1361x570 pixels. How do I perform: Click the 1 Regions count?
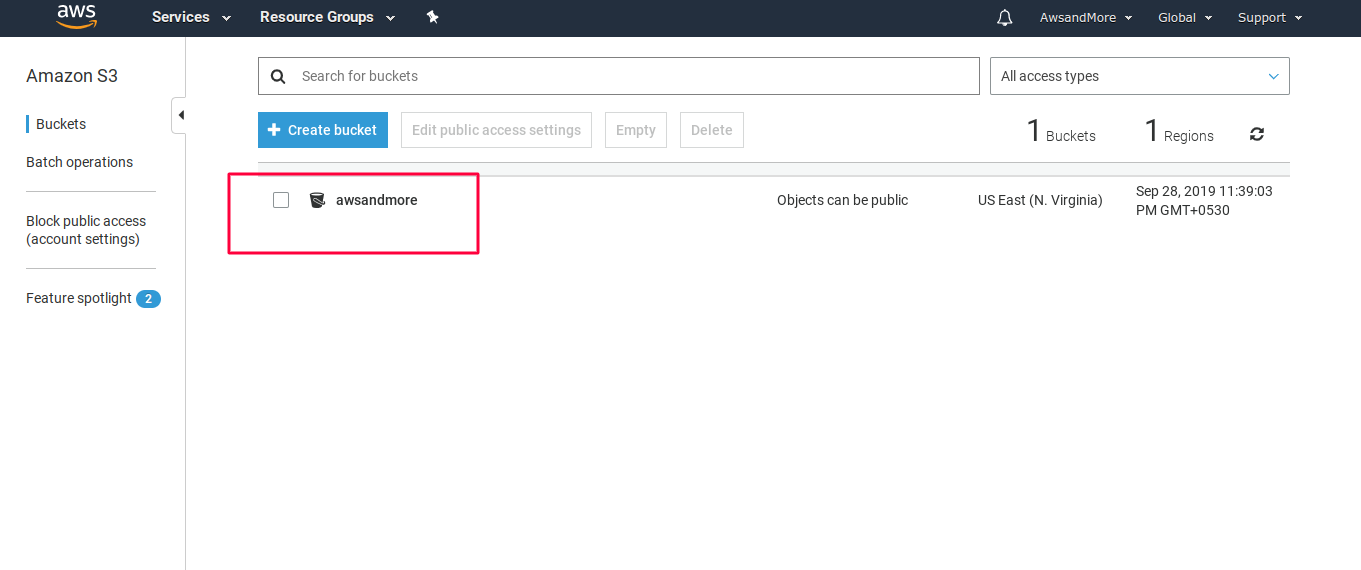(1179, 131)
